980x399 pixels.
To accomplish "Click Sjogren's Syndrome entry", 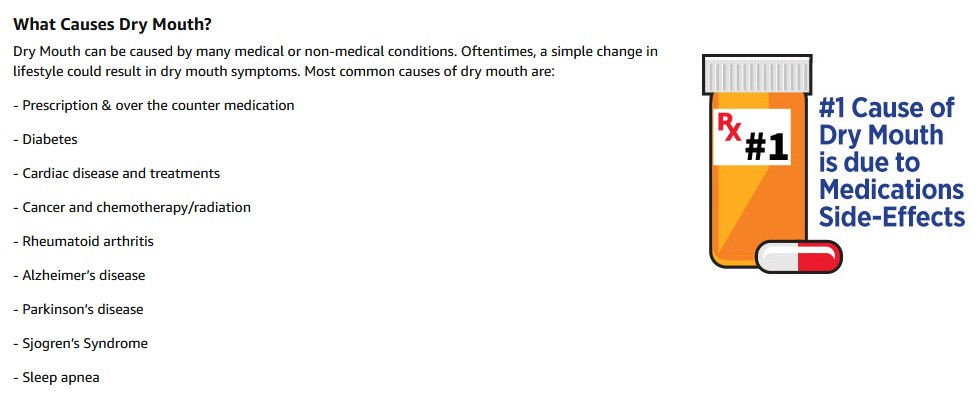I will click(x=81, y=343).
